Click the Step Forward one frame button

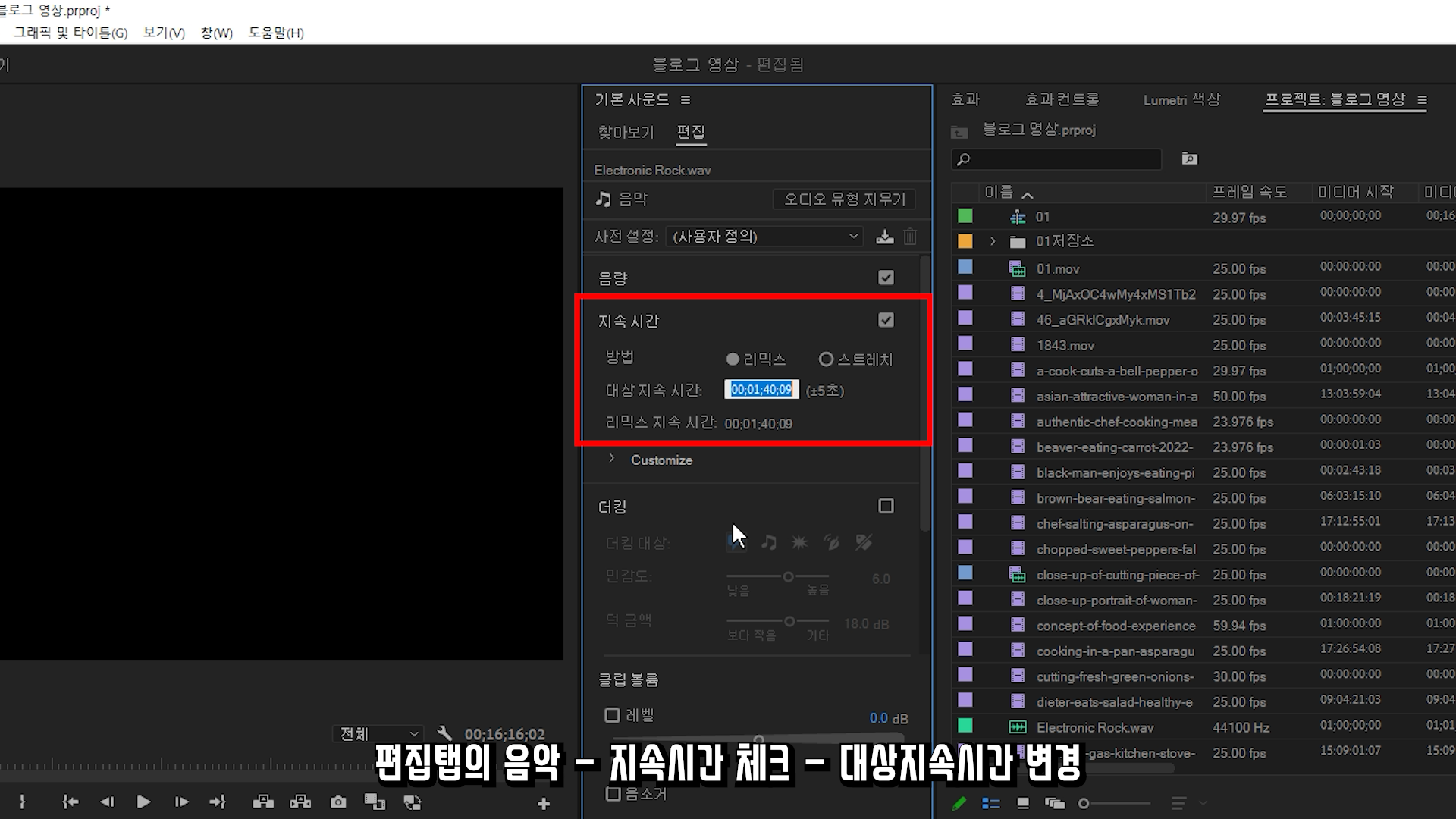(x=181, y=802)
